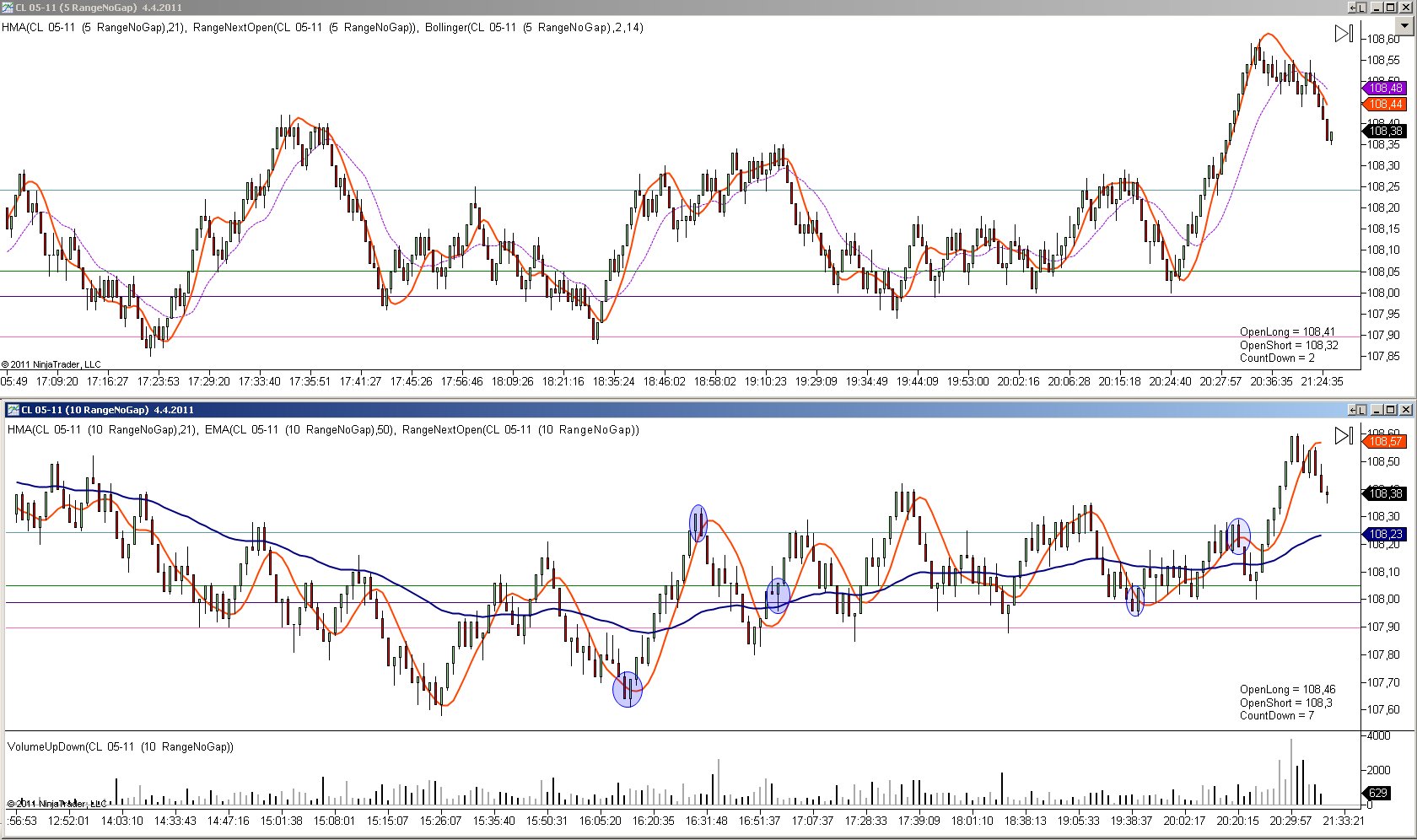This screenshot has width=1417, height=840.
Task: Select the Bollinger(CL 05-11 (5 RangeNoGap),2,14) label
Action: (534, 27)
